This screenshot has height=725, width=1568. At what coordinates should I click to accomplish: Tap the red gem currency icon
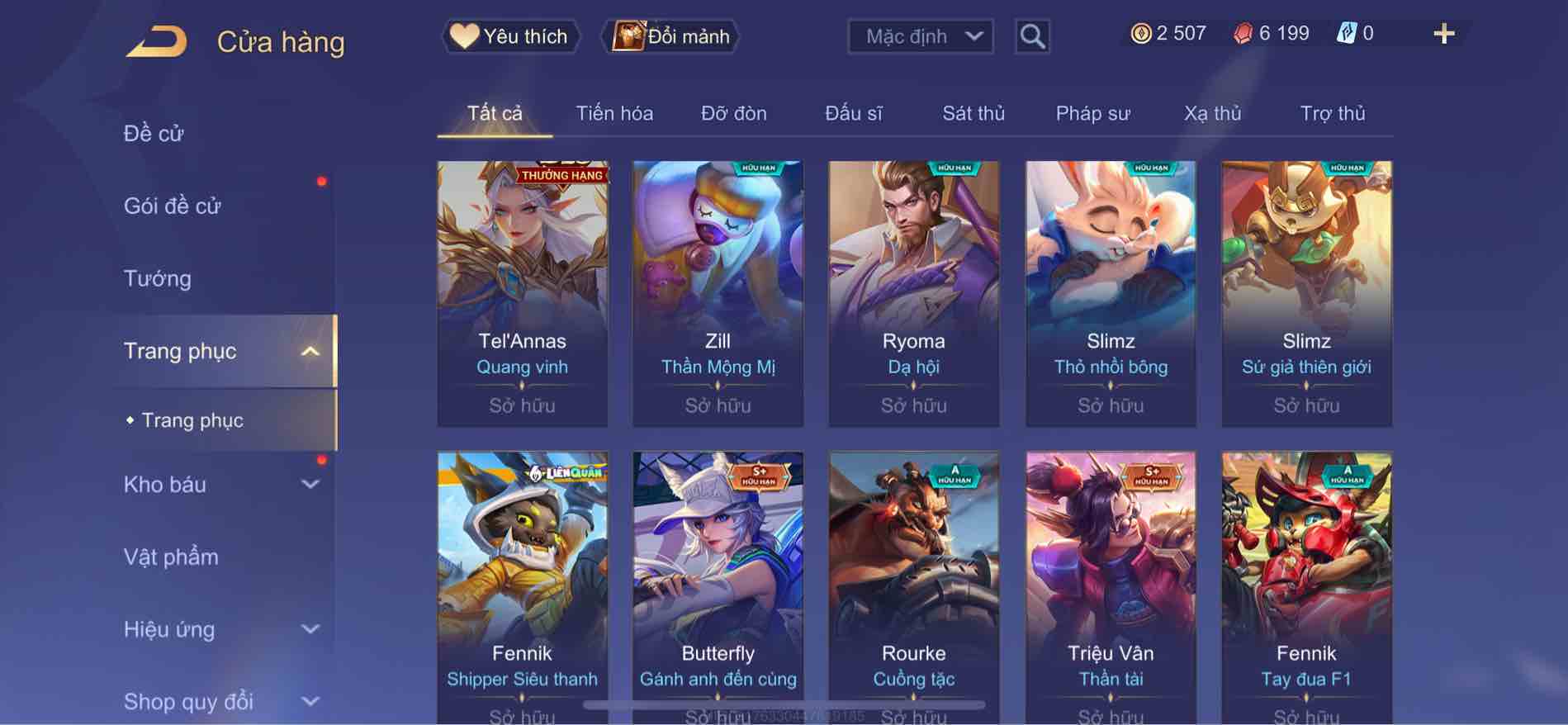(x=1243, y=34)
